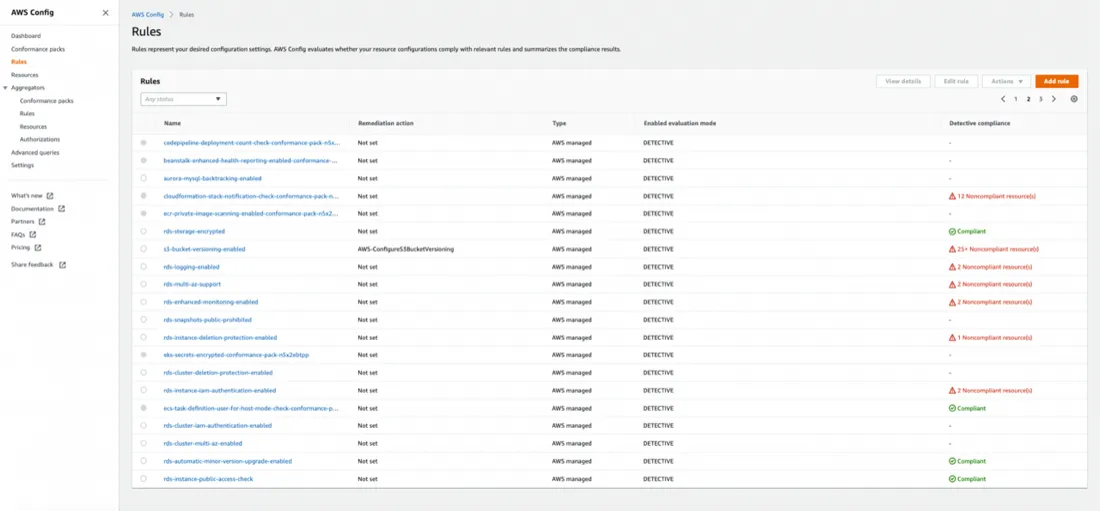
Task: Open Rules under Aggregators
Action: [x=27, y=114]
